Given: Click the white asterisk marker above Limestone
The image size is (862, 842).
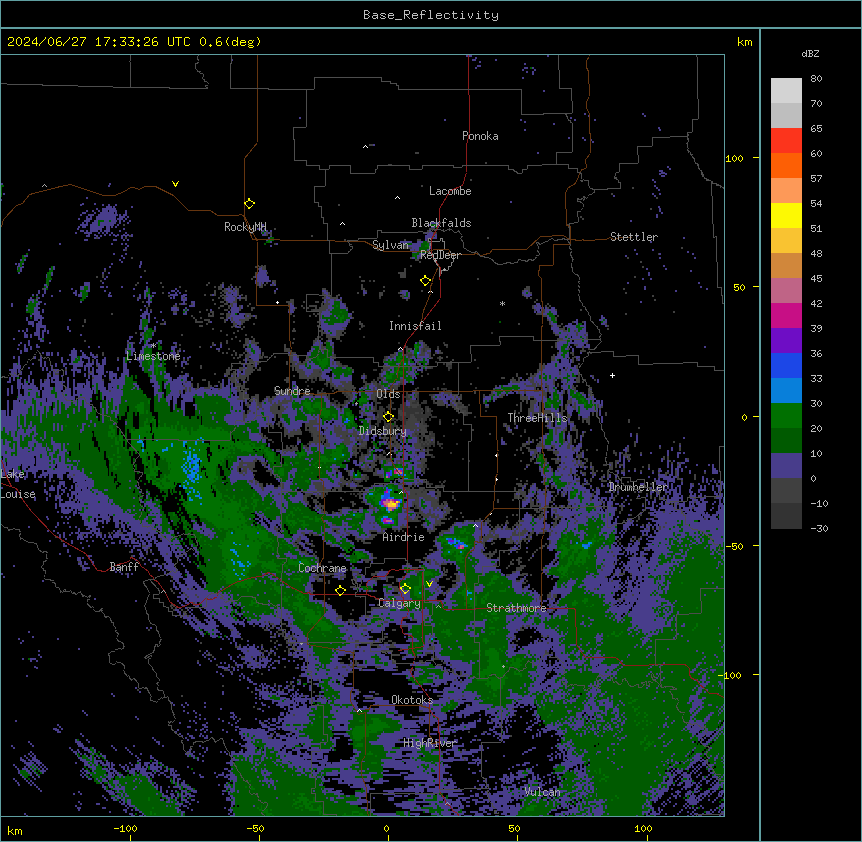Looking at the screenshot, I should [x=153, y=345].
